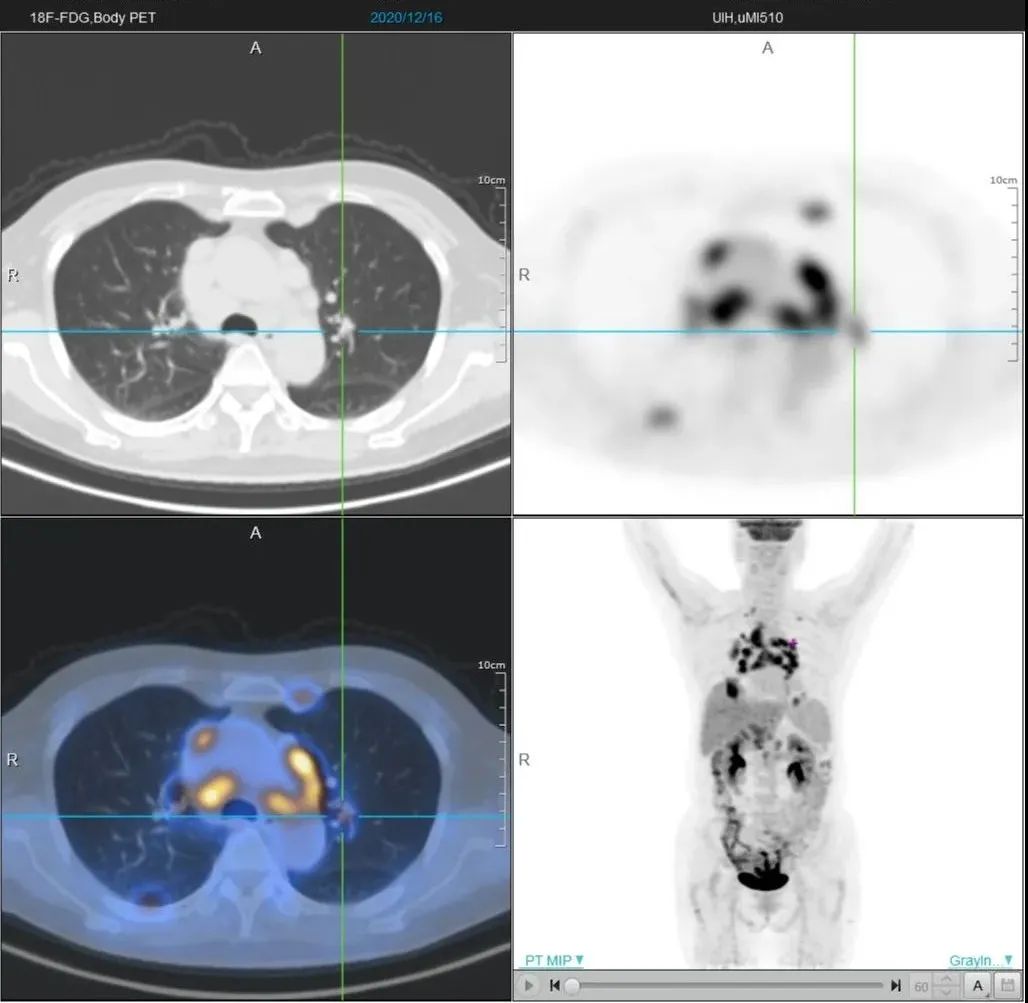Image resolution: width=1028 pixels, height=1003 pixels.
Task: Click the MIP frame slider handle
Action: click(x=572, y=985)
